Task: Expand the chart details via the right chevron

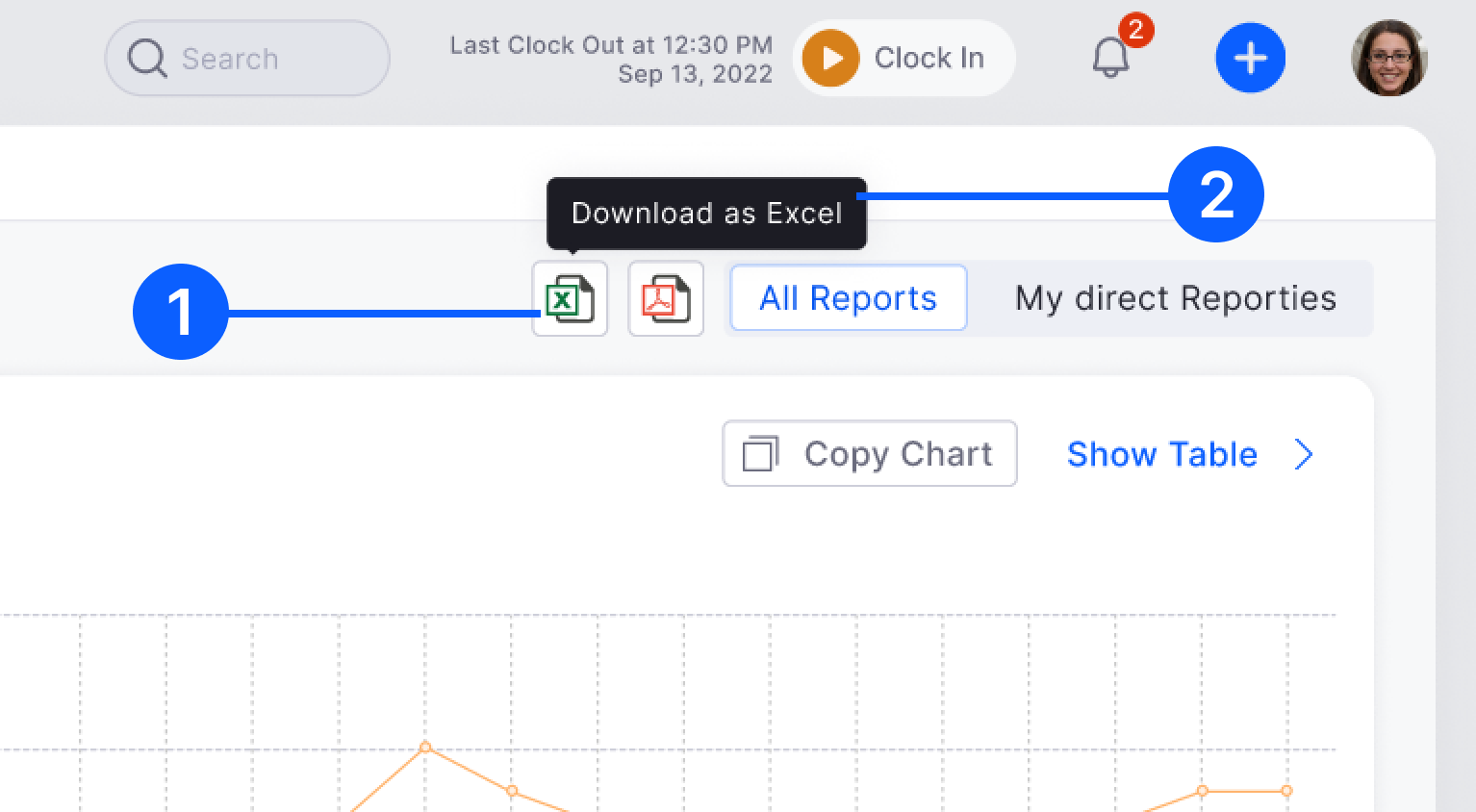Action: [x=1304, y=454]
